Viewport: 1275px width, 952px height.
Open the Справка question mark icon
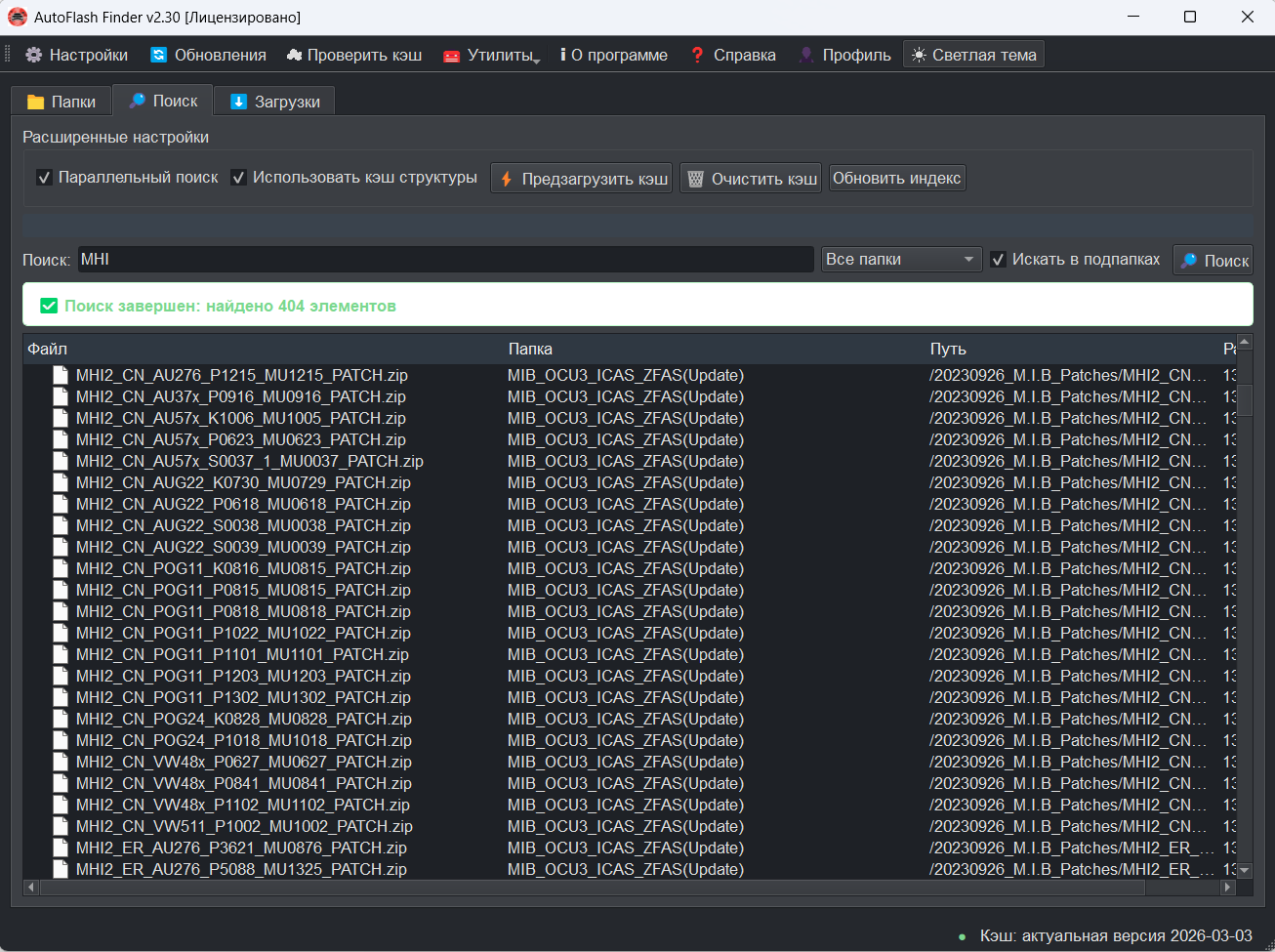point(697,55)
